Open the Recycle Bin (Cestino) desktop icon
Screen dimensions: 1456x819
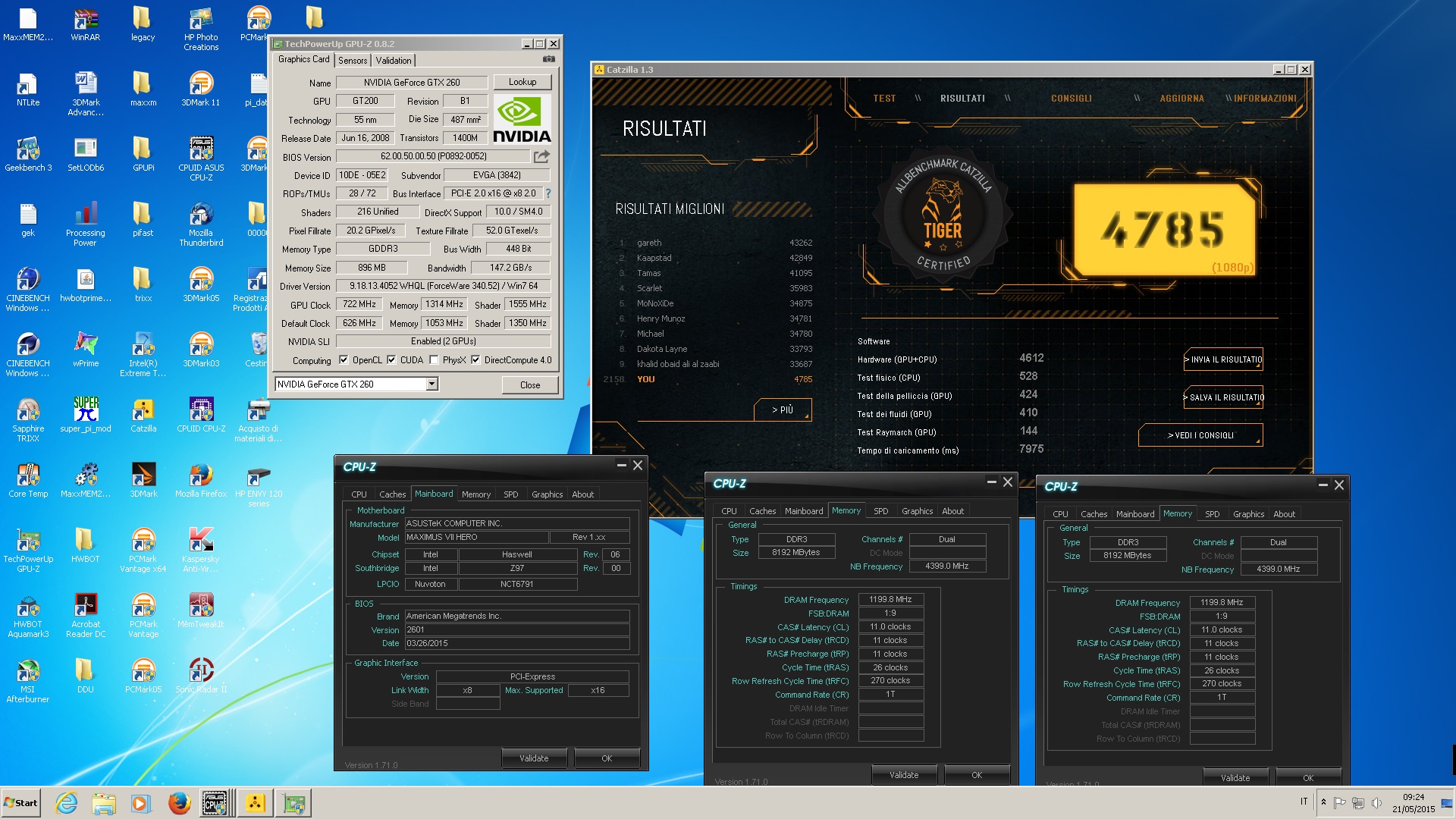tap(258, 350)
